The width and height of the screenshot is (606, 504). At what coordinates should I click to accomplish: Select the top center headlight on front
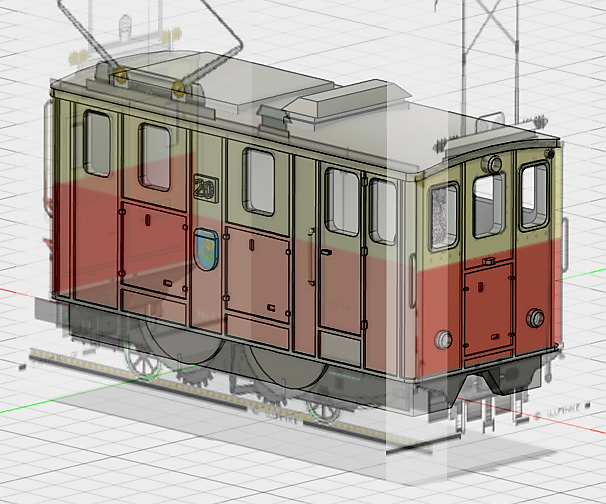point(492,165)
